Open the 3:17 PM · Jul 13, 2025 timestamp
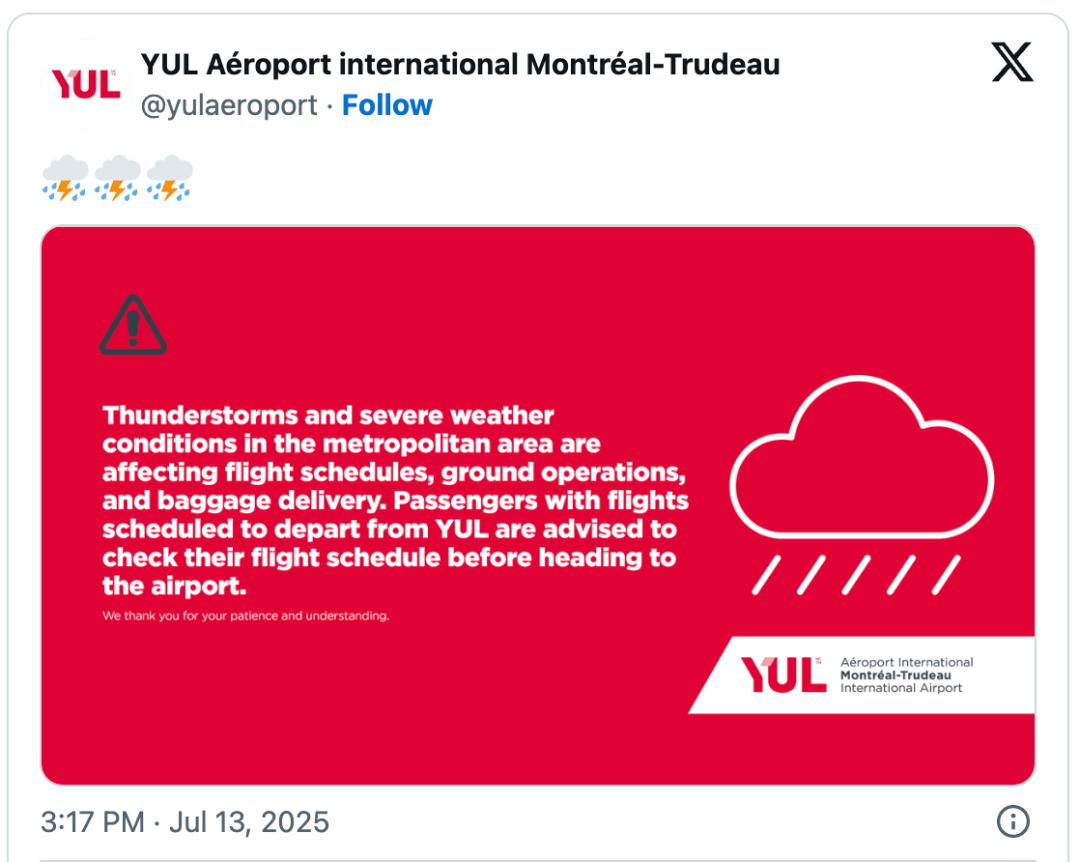Viewport: 1080px width, 862px height. click(185, 822)
